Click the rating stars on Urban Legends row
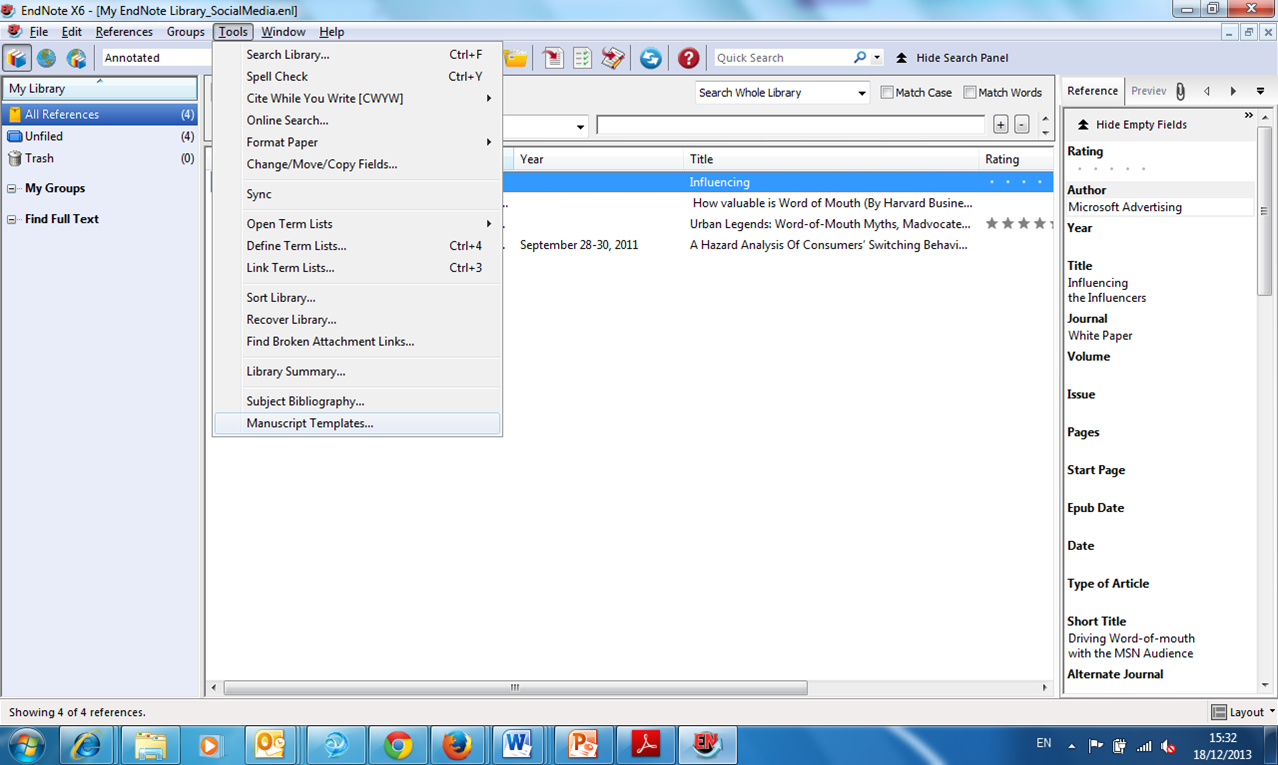Viewport: 1278px width, 765px height. 1019,224
